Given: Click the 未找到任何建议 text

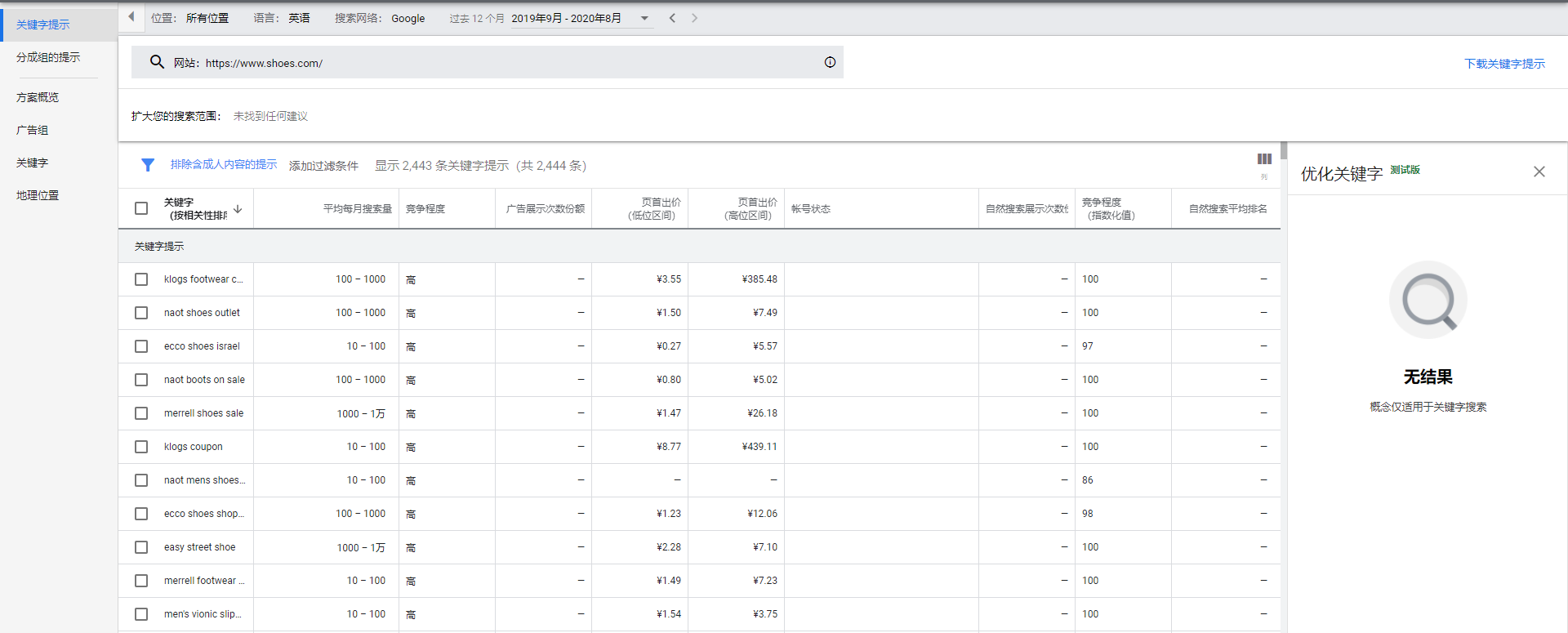Looking at the screenshot, I should (270, 116).
